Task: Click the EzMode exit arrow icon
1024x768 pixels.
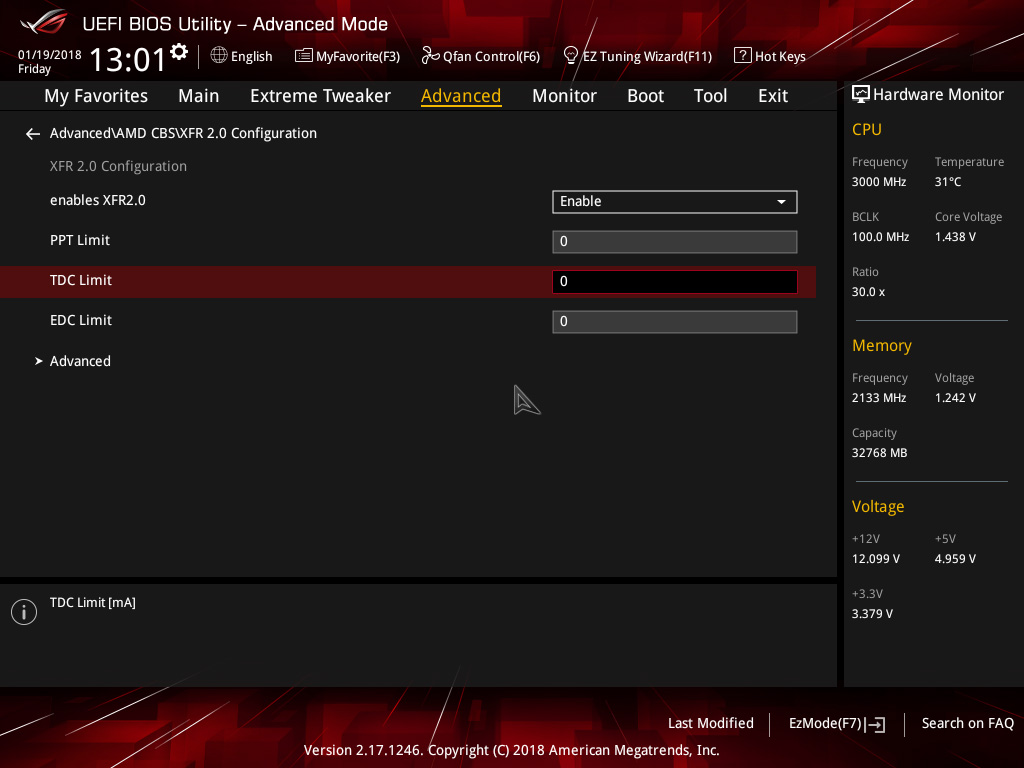Action: click(876, 724)
